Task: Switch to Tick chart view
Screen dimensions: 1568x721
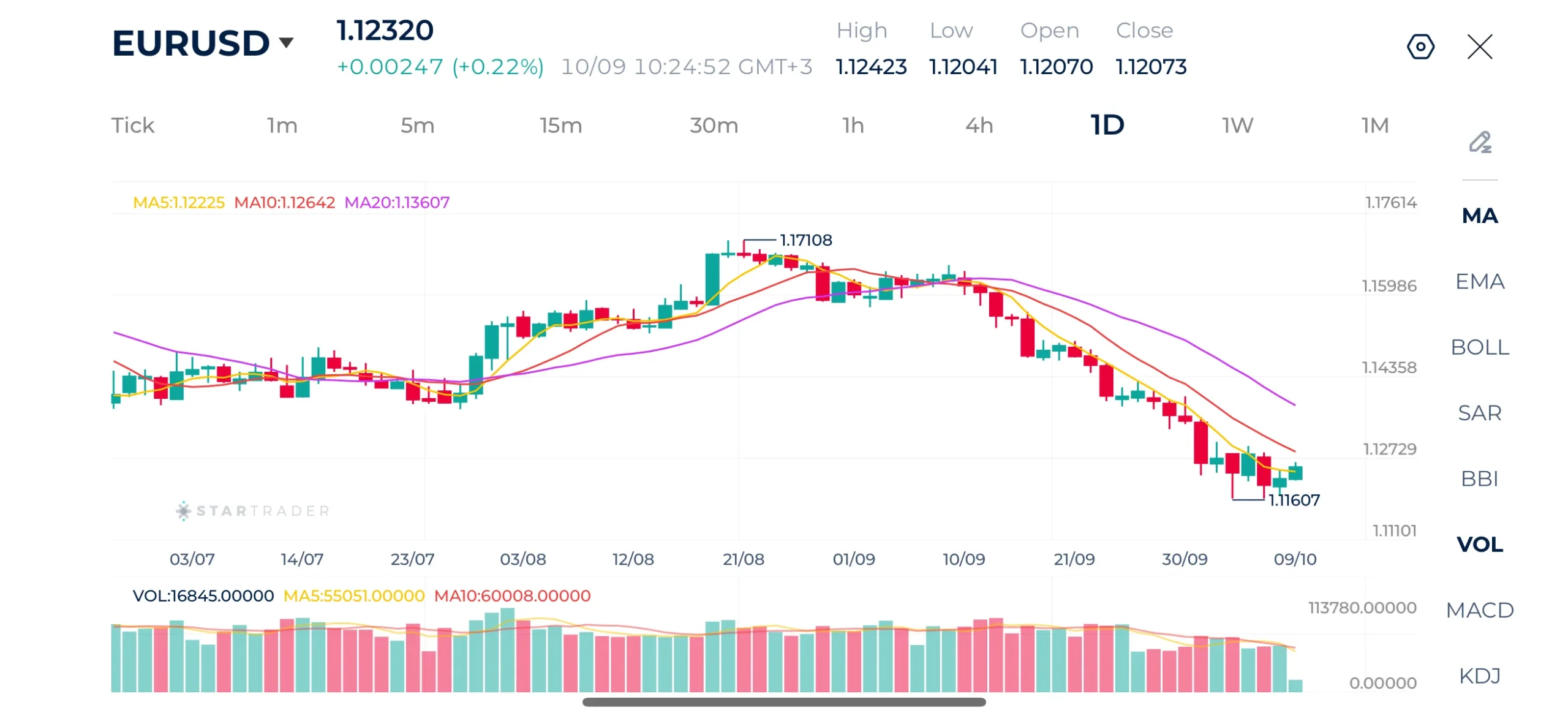Action: [132, 125]
